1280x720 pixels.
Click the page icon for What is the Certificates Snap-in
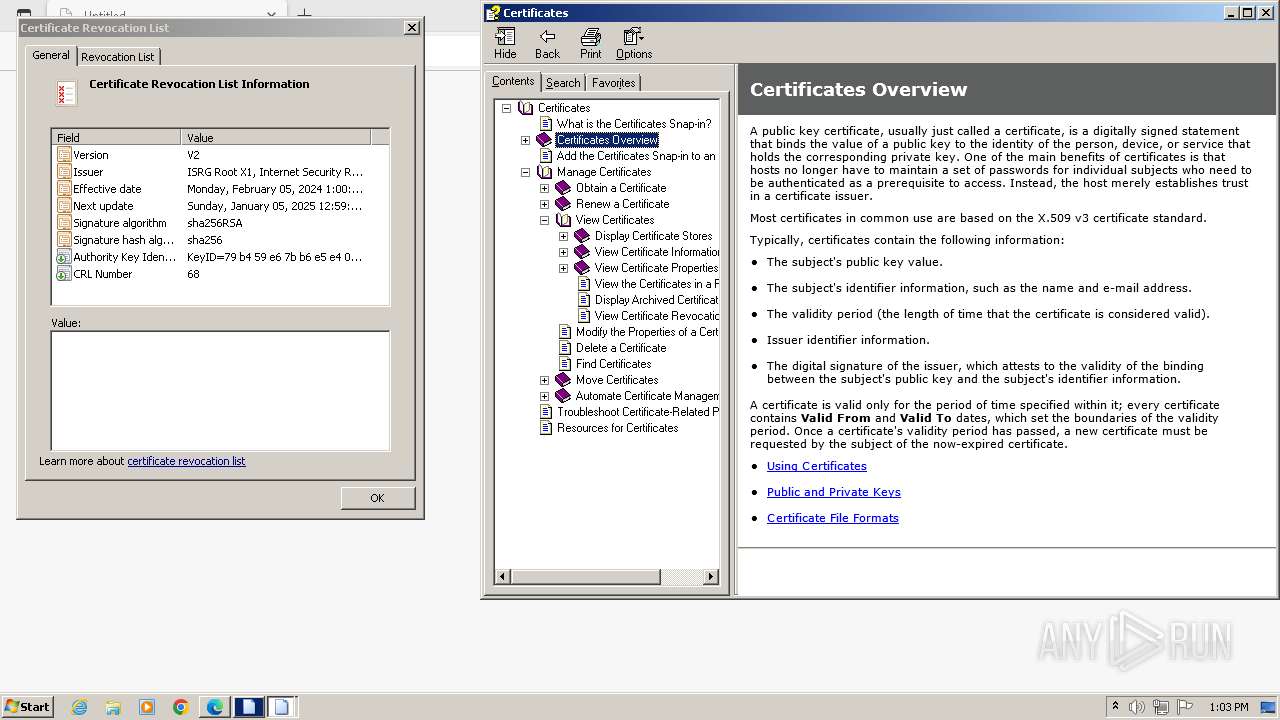click(x=546, y=124)
